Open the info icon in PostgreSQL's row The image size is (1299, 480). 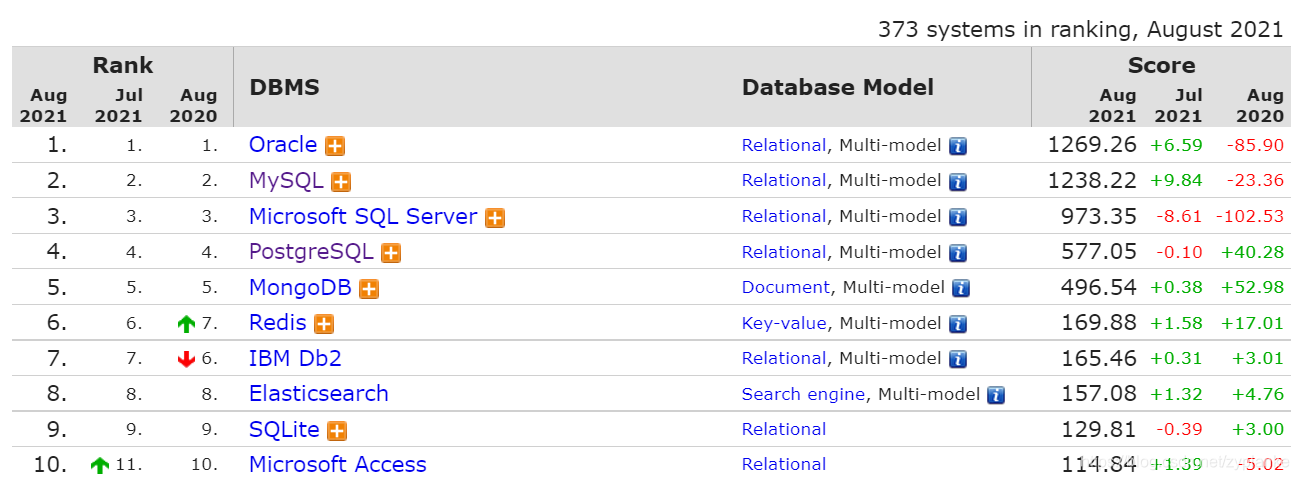click(x=958, y=253)
